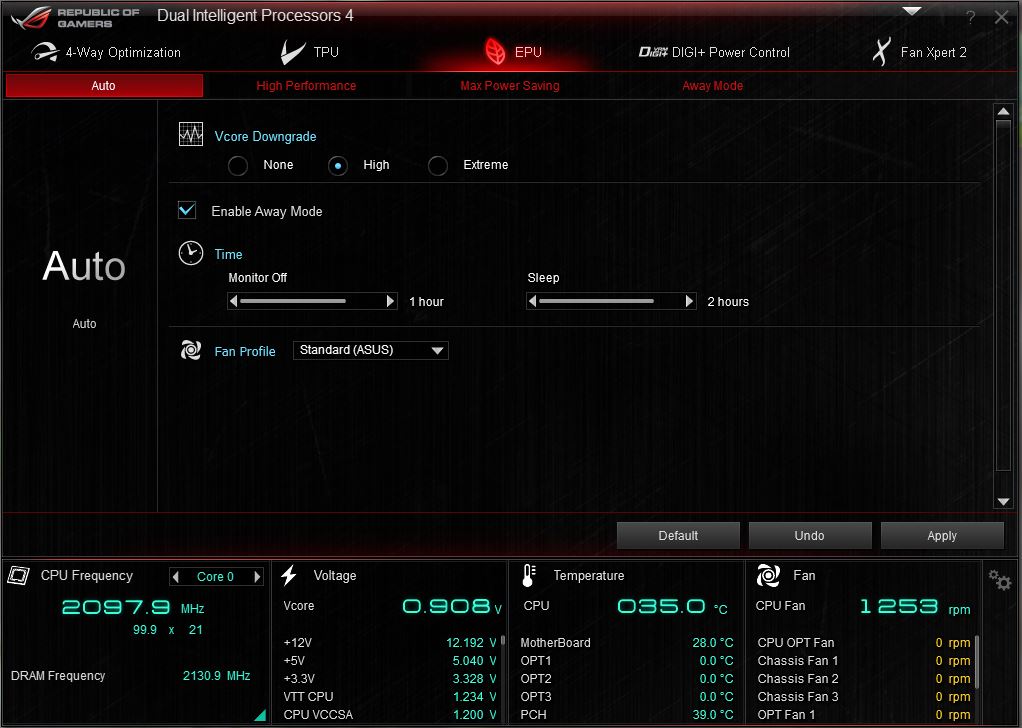Viewport: 1022px width, 728px height.
Task: Click the Apply button
Action: pyautogui.click(x=942, y=535)
